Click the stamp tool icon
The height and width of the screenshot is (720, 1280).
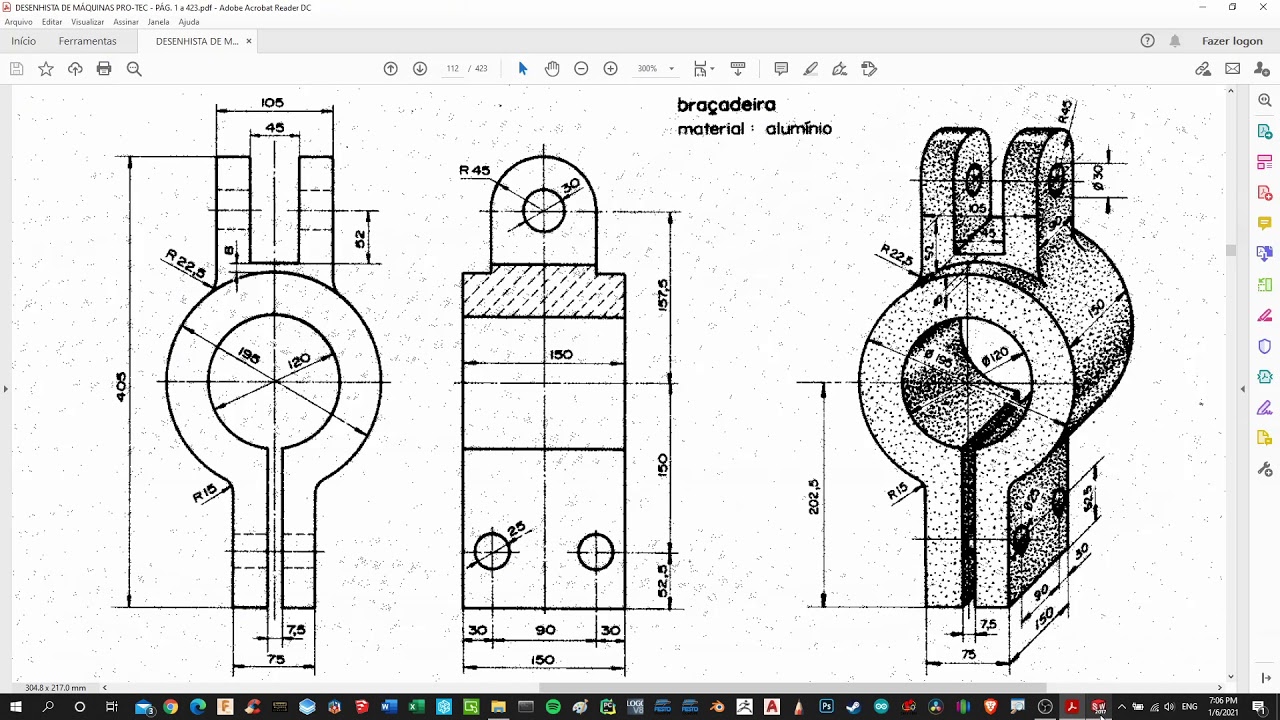[x=869, y=69]
